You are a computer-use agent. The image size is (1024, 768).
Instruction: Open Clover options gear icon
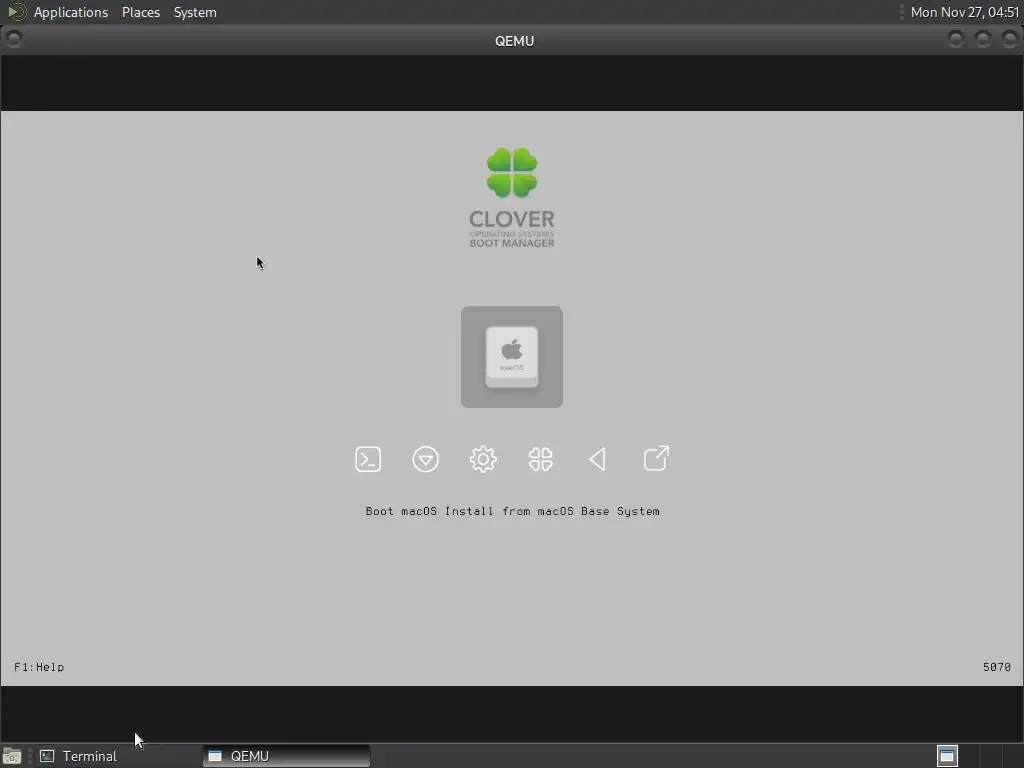[483, 459]
